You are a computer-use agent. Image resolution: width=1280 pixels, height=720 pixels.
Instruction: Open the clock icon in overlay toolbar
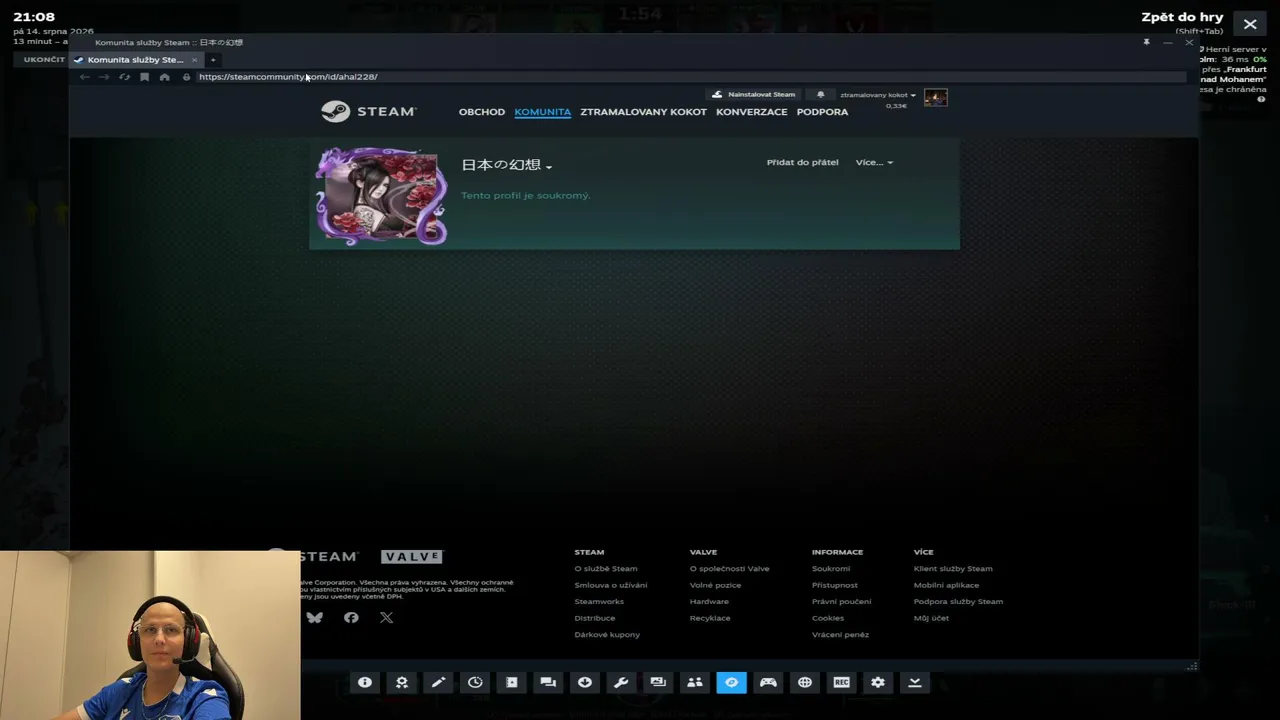pos(475,682)
